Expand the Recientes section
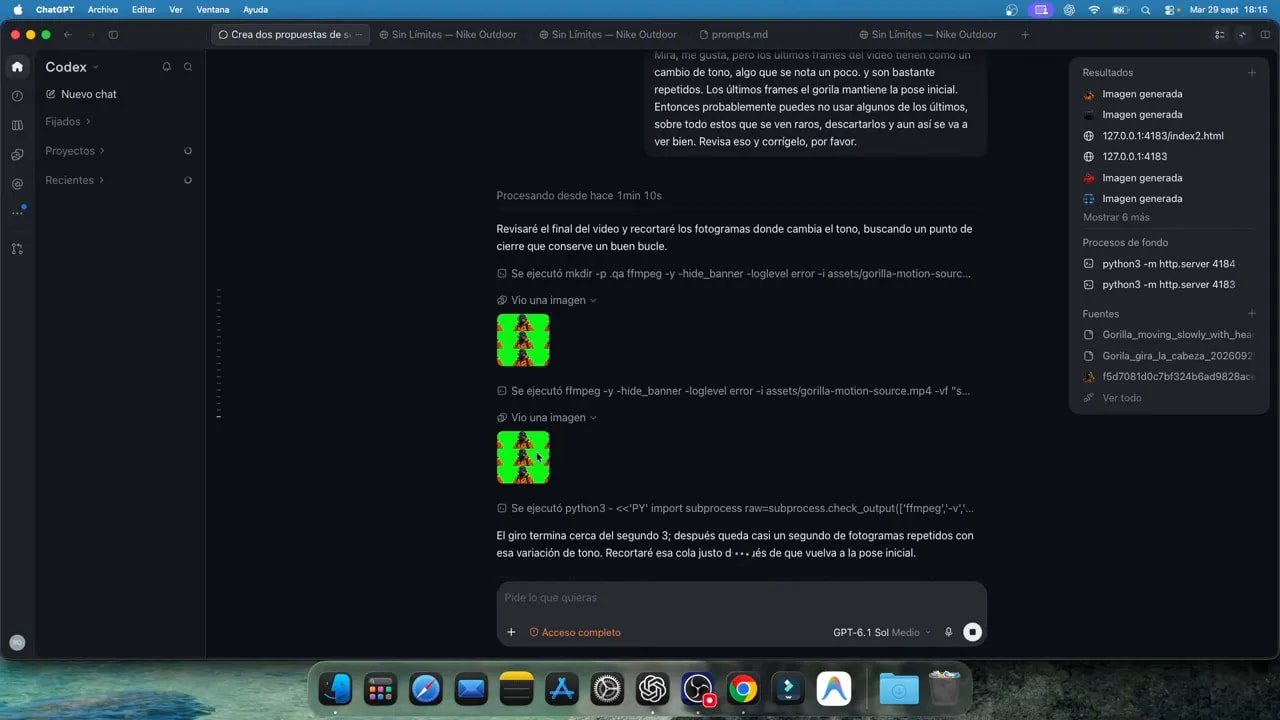 74,180
